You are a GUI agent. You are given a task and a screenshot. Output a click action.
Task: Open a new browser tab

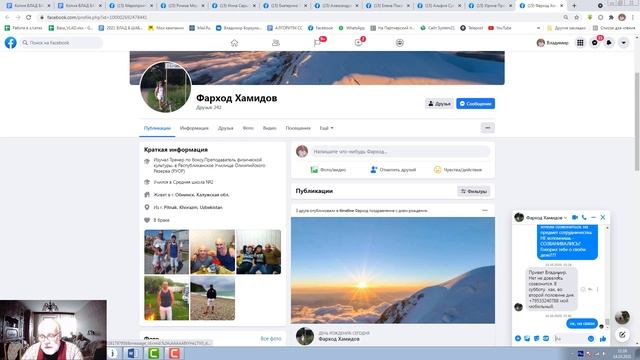pyautogui.click(x=574, y=6)
